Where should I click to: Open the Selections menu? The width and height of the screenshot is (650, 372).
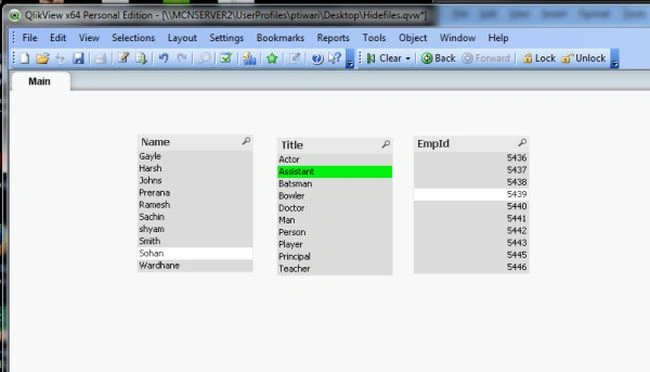(133, 38)
